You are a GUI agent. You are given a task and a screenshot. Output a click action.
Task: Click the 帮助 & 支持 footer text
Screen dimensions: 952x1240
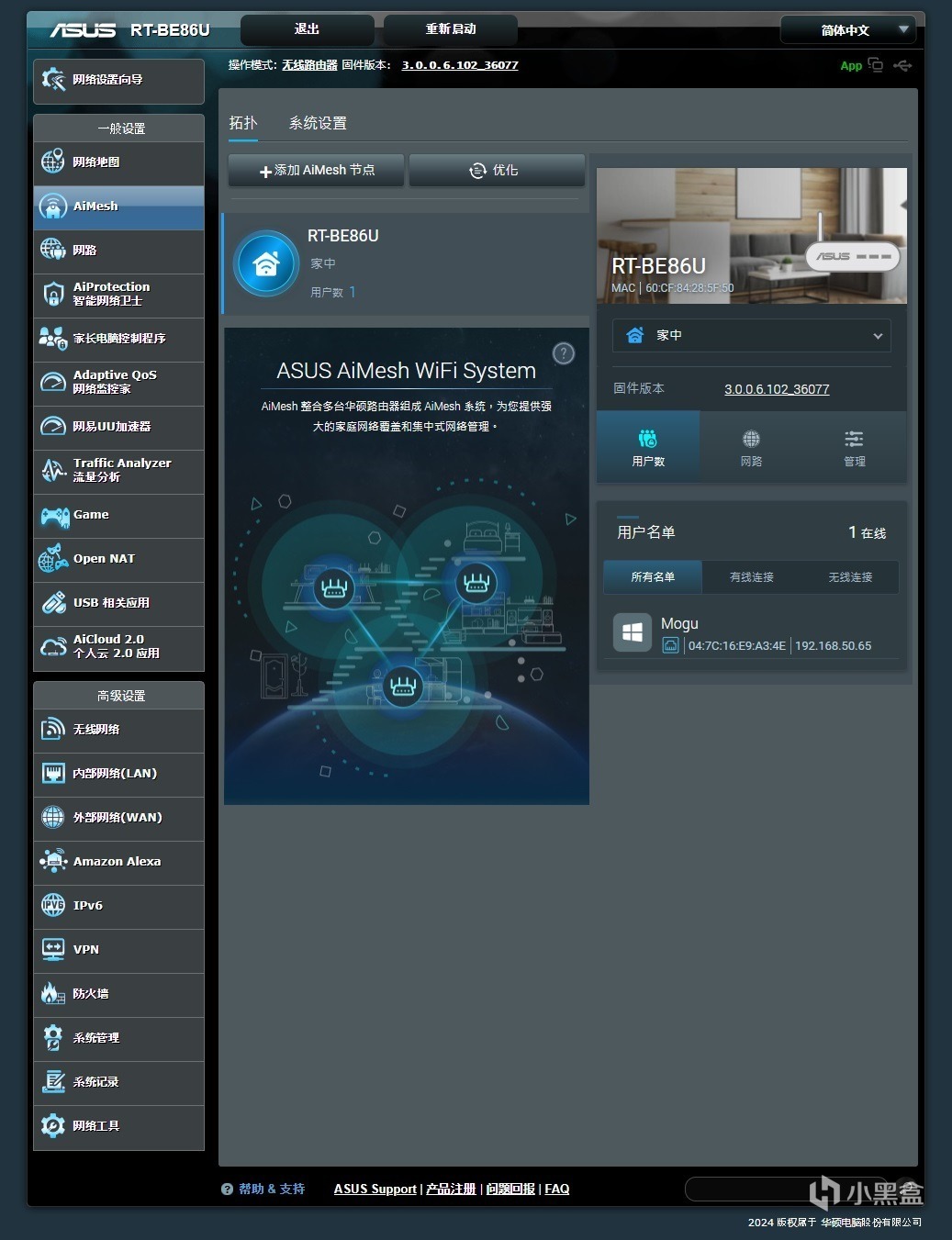272,1189
